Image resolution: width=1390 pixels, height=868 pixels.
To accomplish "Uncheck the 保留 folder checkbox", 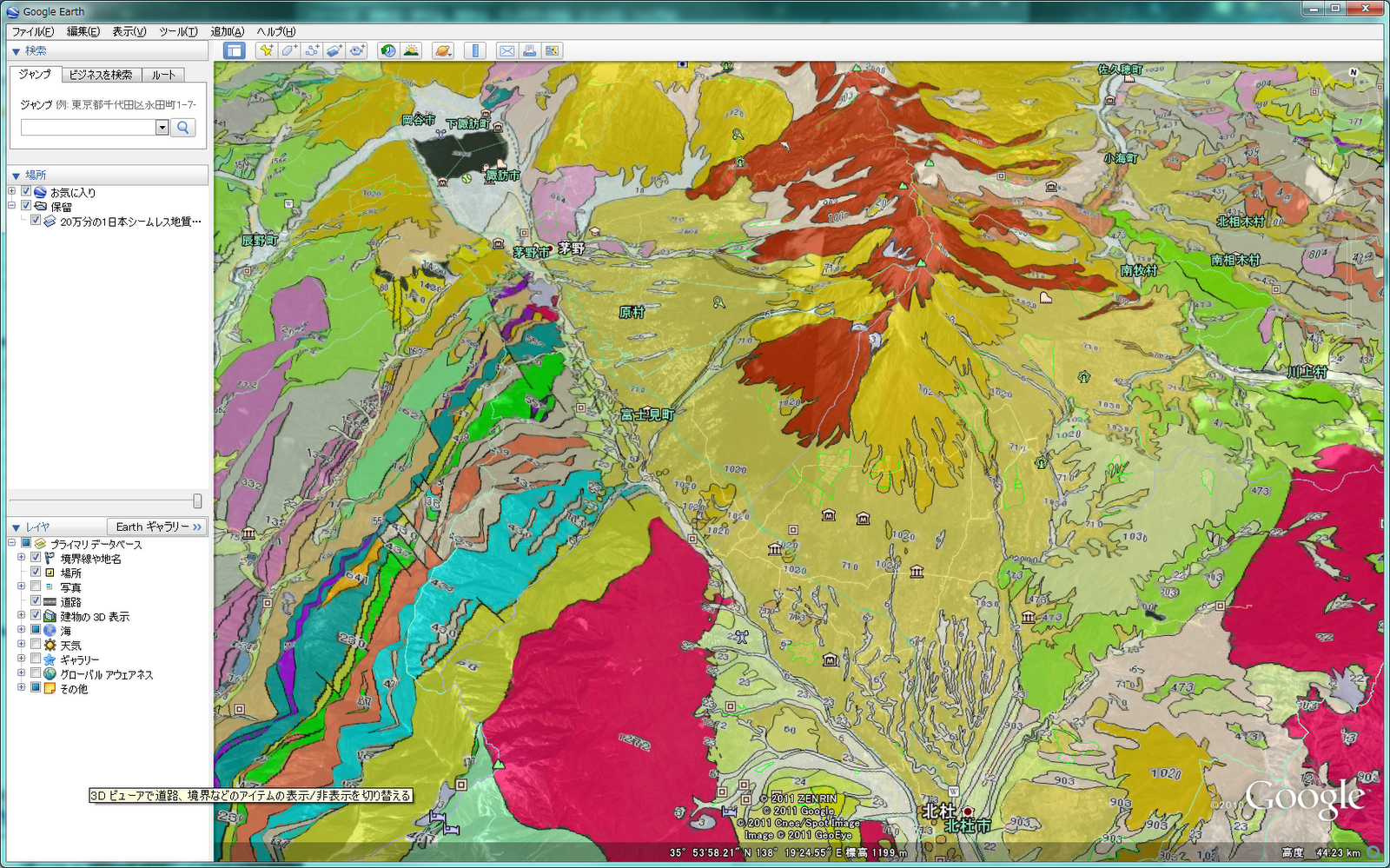I will pyautogui.click(x=26, y=207).
